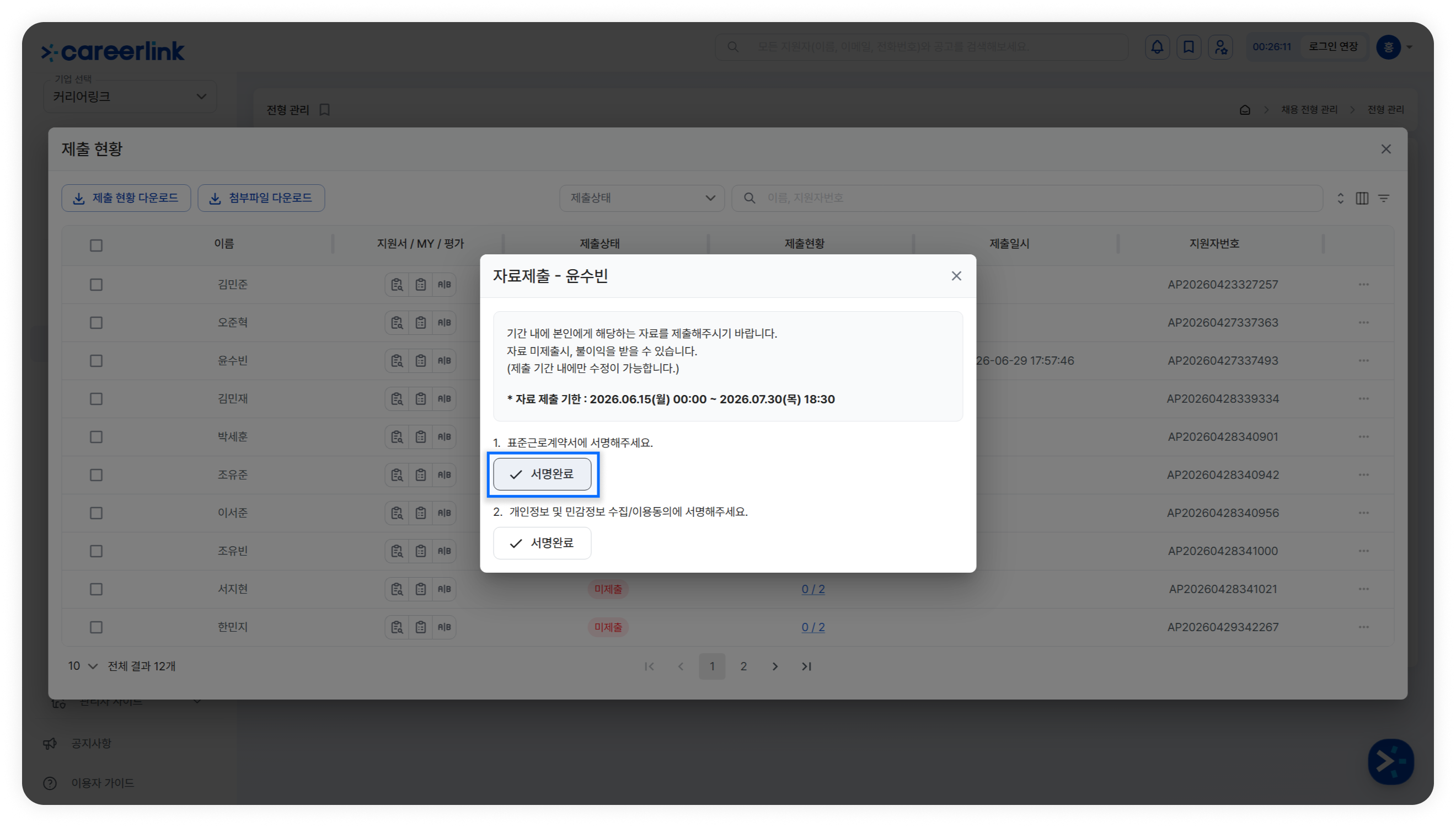
Task: Check the box for 한민지
Action: tap(96, 627)
